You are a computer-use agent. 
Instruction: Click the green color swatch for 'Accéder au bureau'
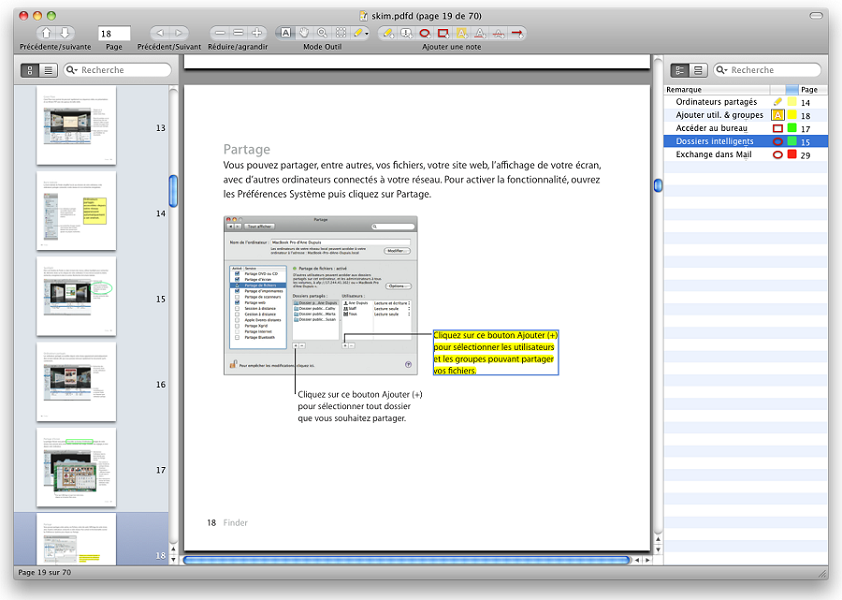pos(791,129)
